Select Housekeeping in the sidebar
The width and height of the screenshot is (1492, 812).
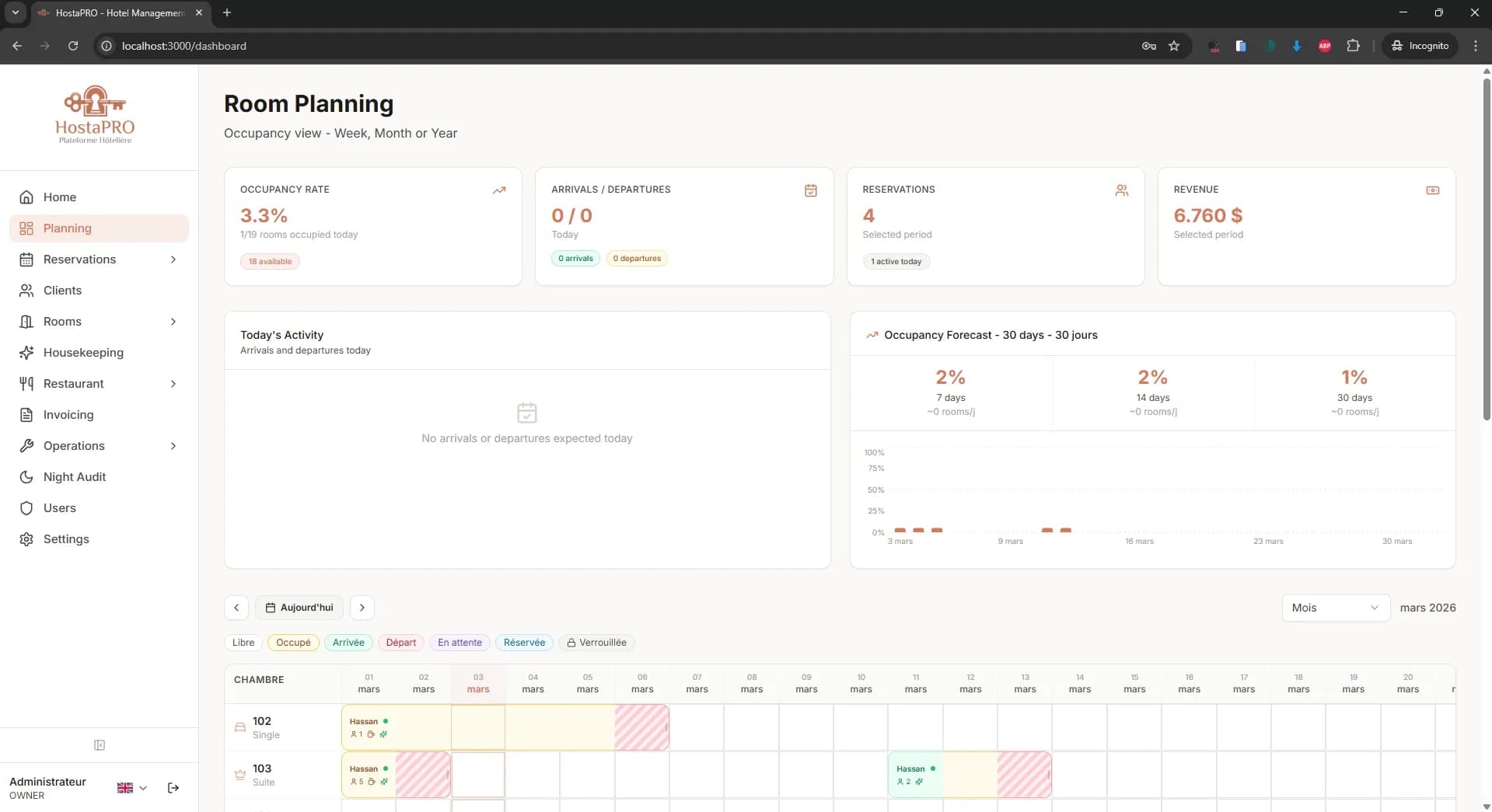pos(83,352)
